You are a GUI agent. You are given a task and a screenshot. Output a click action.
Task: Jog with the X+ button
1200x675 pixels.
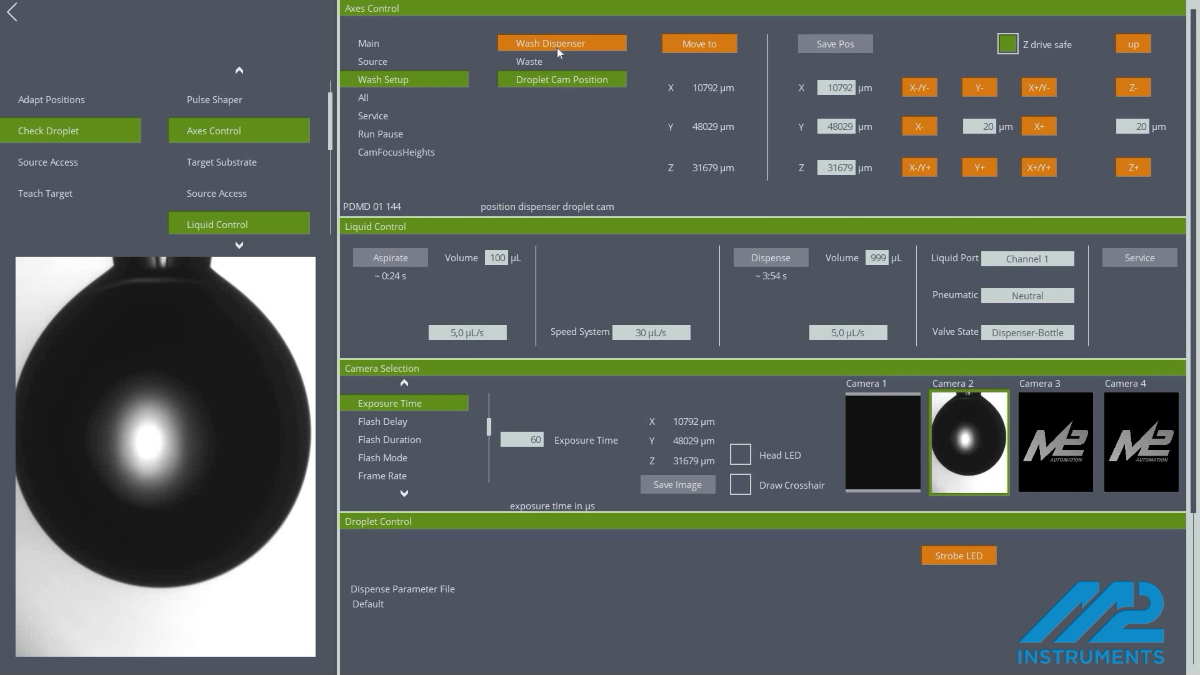[1039, 127]
